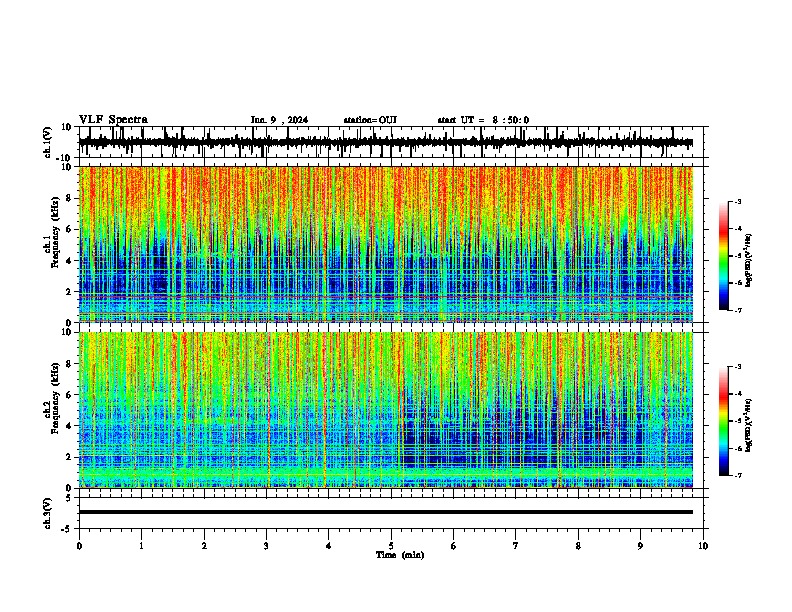The image size is (792, 612).
Task: Click the "ch.1(V)" waveform axis label
Action: point(48,142)
